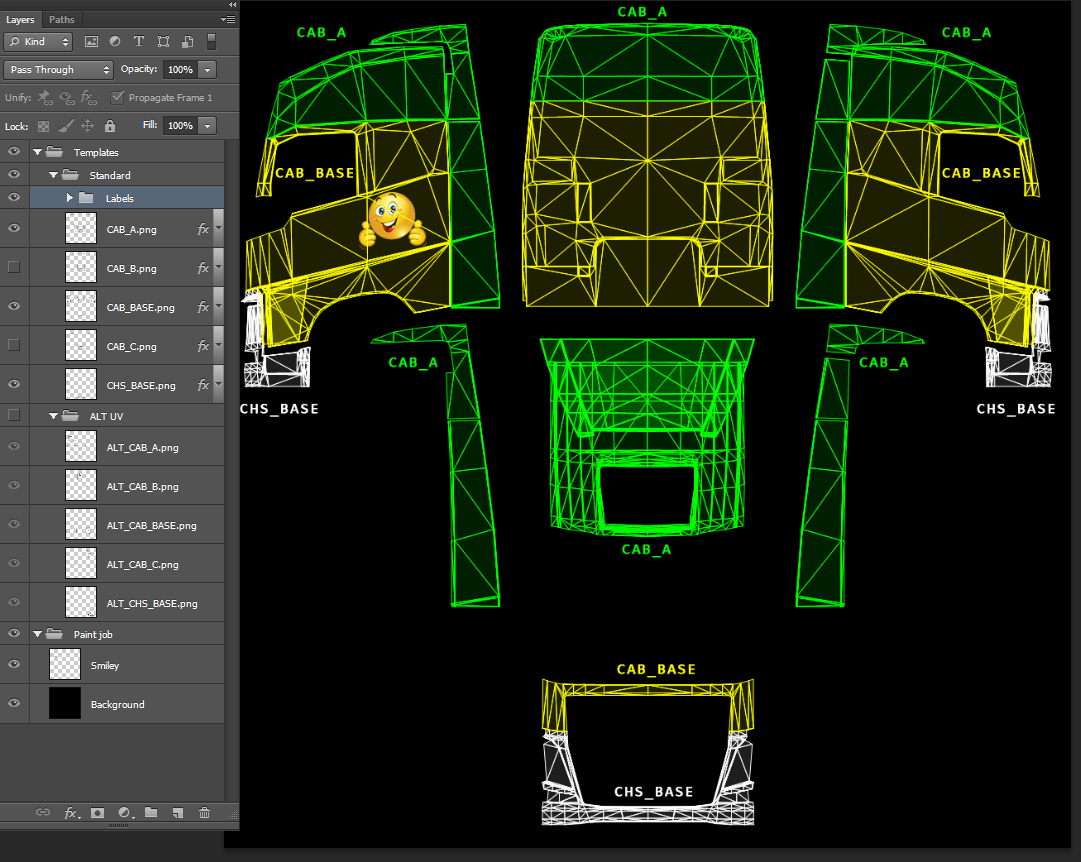Filter layers by type (T) icon

point(139,42)
